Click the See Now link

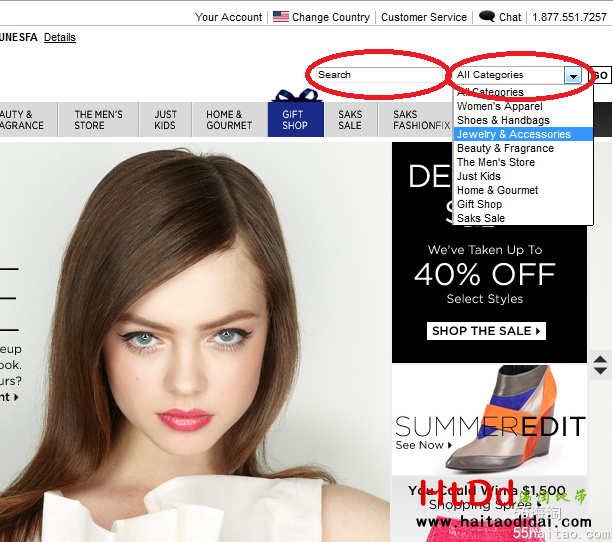(423, 445)
